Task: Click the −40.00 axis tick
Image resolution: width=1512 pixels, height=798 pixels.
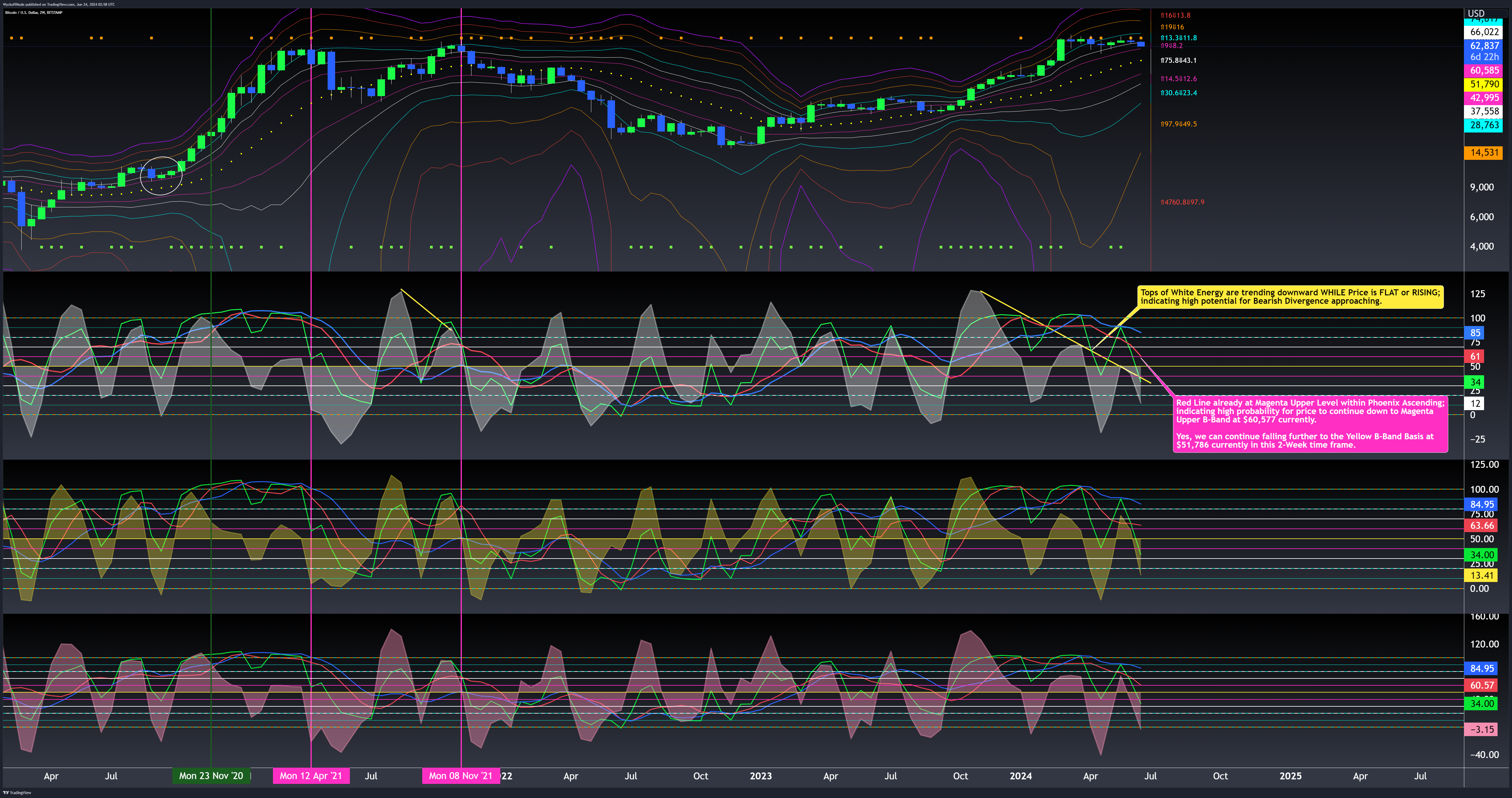Action: coord(1484,754)
